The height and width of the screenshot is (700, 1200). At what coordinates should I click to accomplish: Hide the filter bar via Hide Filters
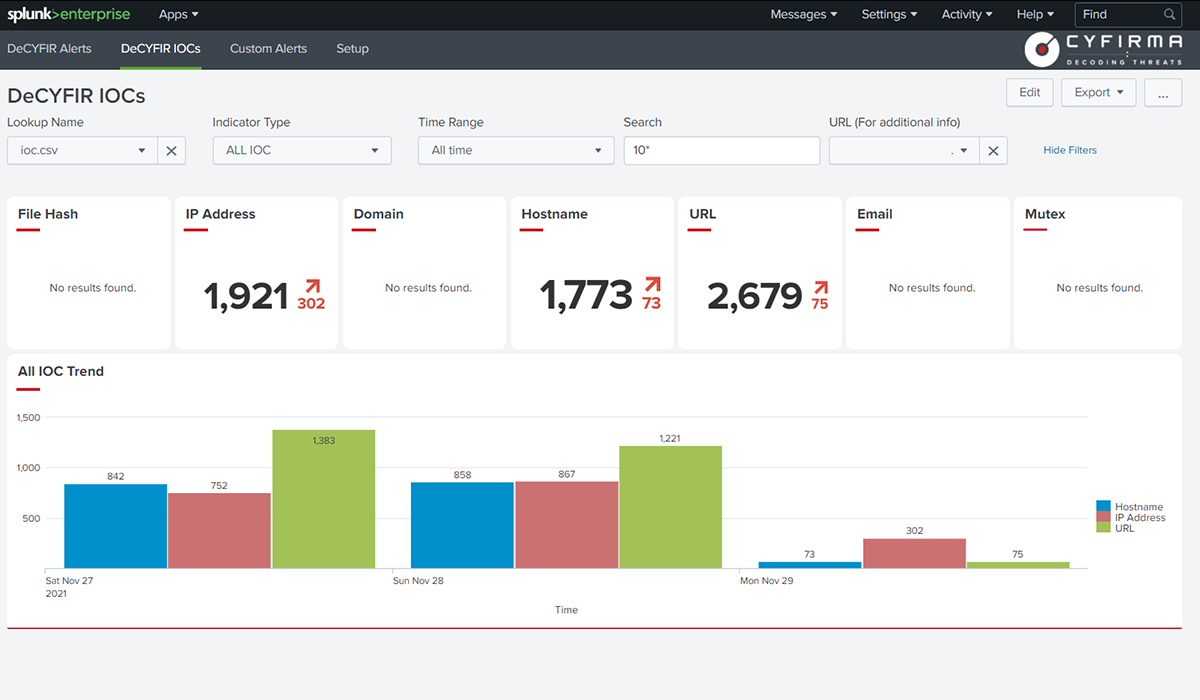click(x=1069, y=149)
